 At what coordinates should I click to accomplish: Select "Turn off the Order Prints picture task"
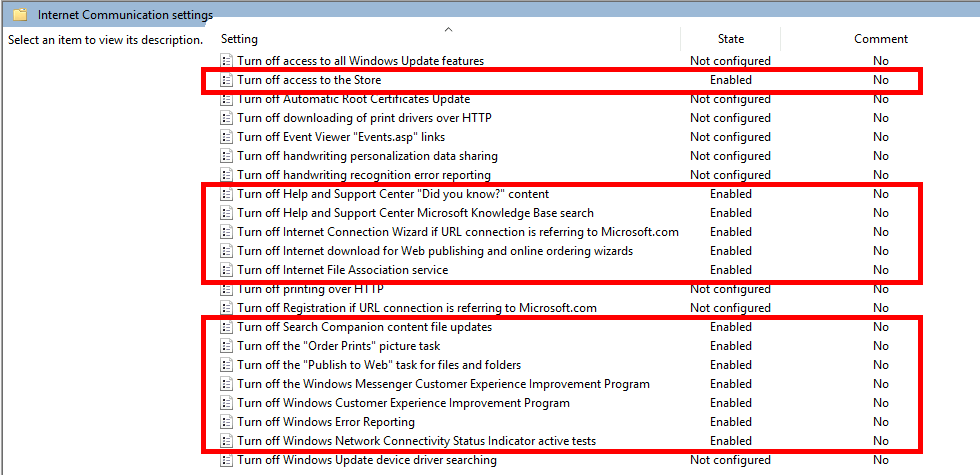[x=339, y=346]
